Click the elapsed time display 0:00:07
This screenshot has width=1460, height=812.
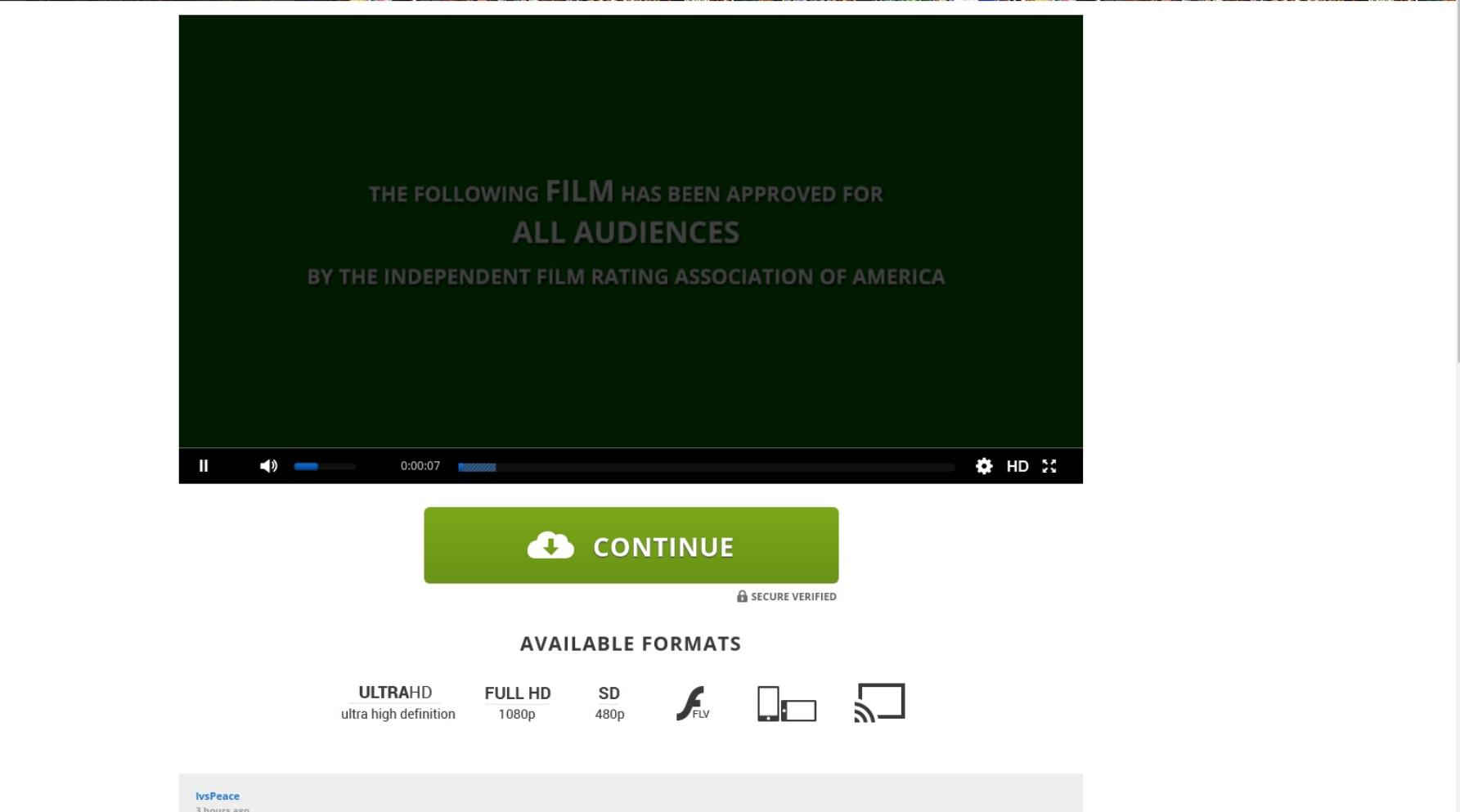pos(420,466)
